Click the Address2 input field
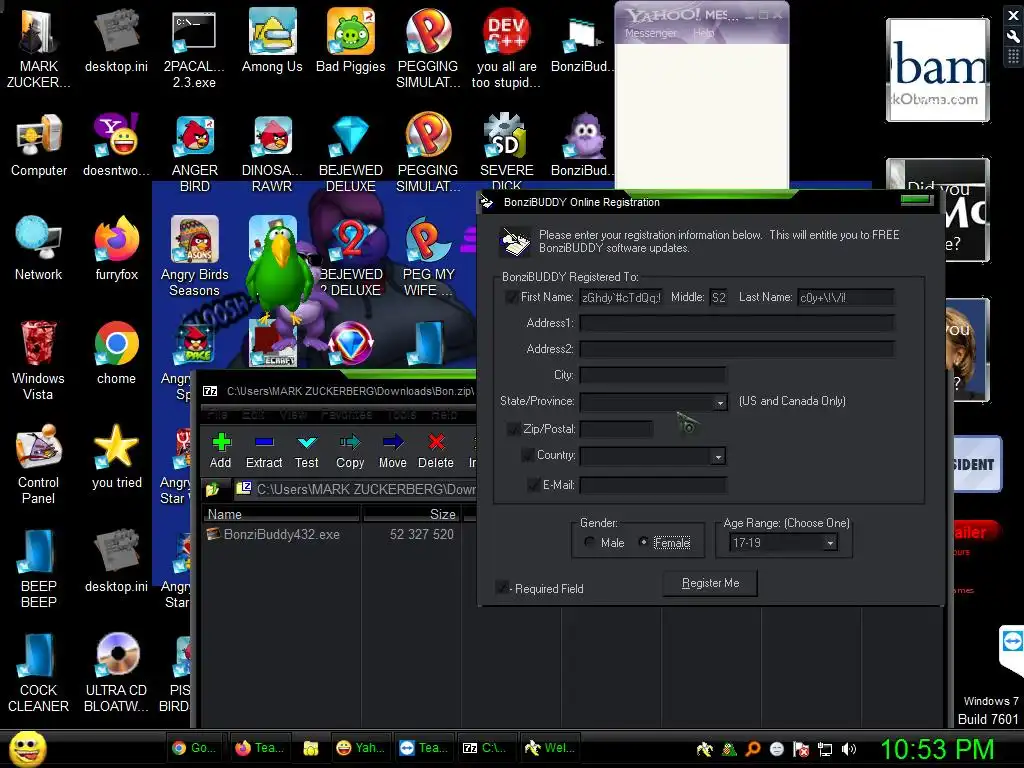The width and height of the screenshot is (1024, 768). click(x=737, y=349)
